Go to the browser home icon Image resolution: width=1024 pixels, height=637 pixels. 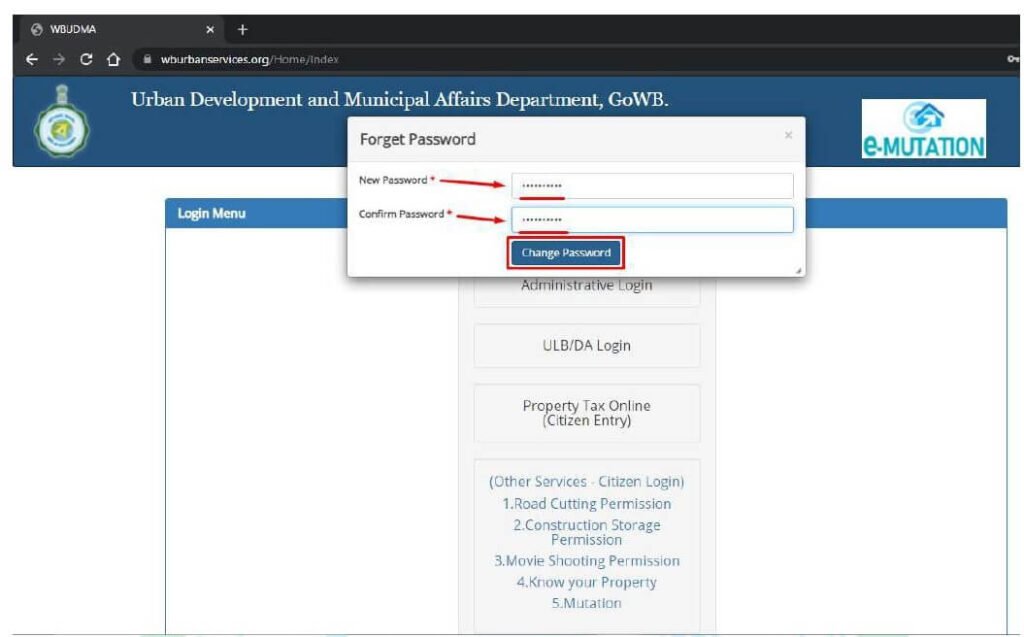tap(113, 59)
